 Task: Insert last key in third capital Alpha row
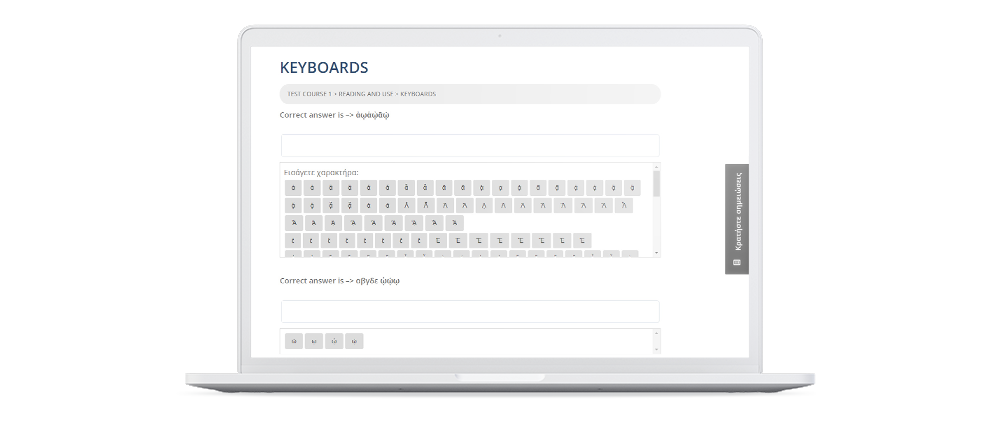pos(454,223)
